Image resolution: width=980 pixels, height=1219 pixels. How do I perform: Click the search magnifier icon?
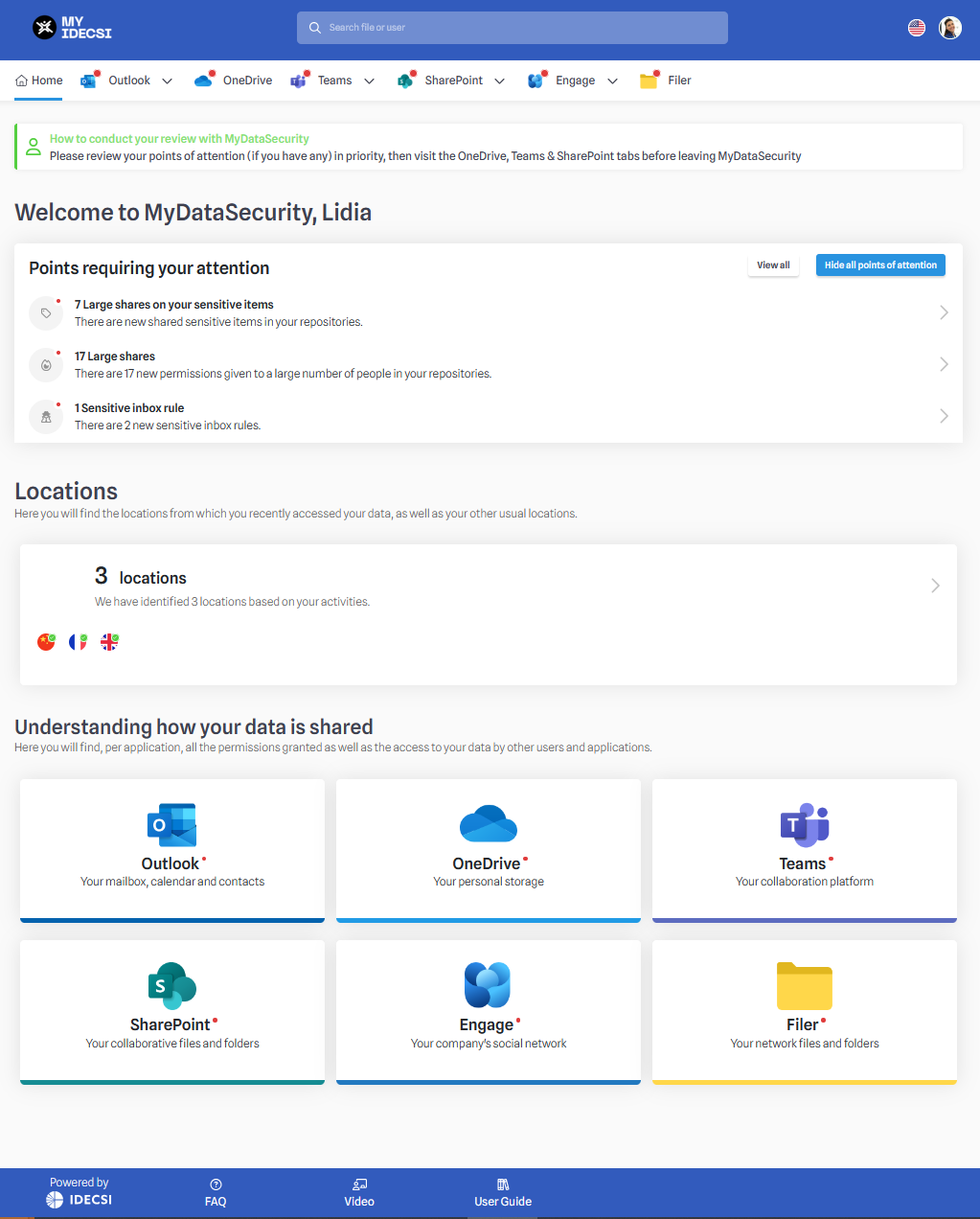pyautogui.click(x=314, y=28)
